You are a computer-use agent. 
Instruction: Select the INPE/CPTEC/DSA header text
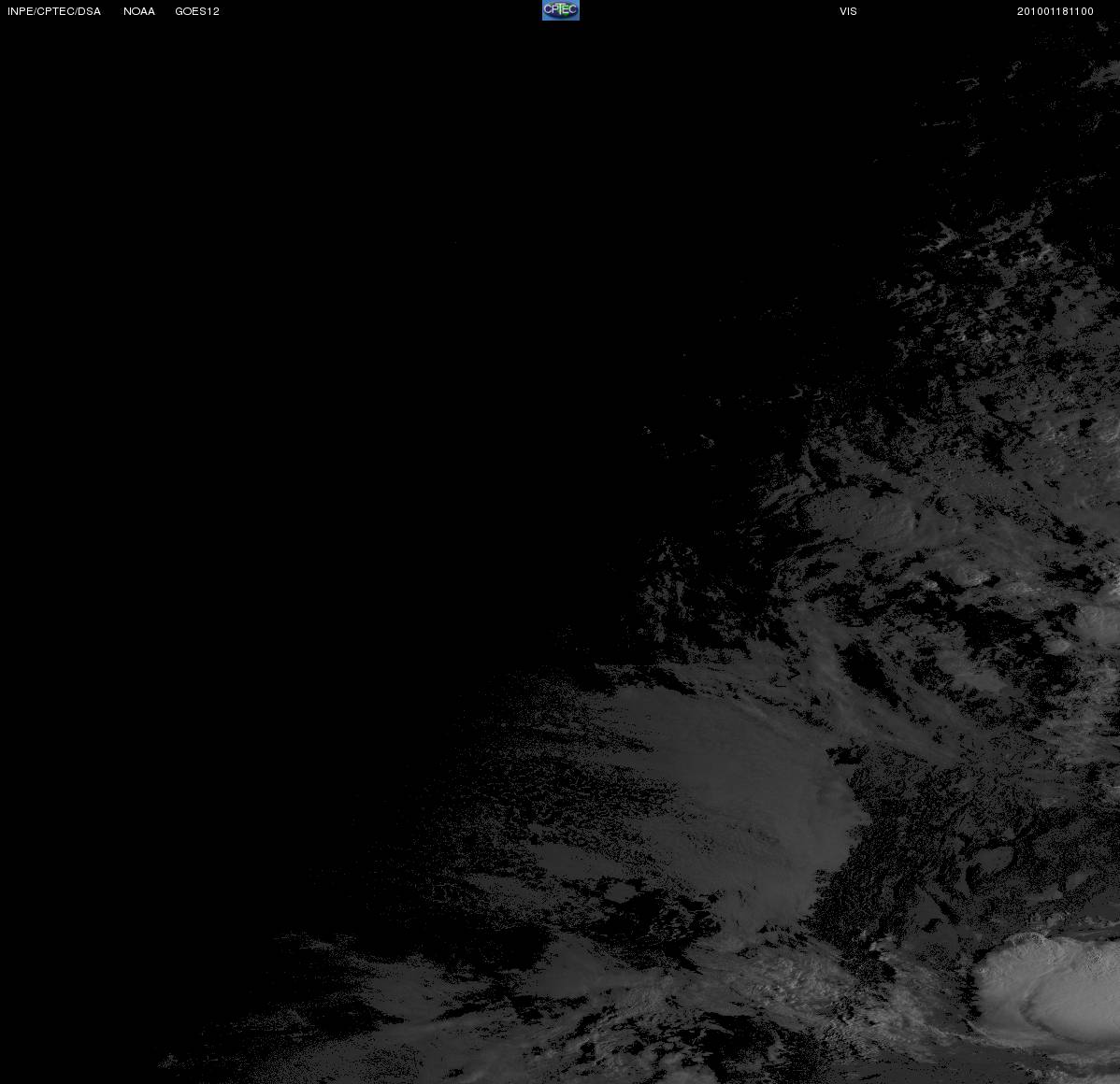point(54,11)
